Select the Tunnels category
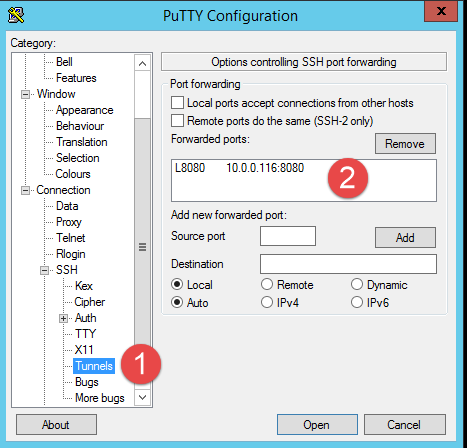This screenshot has height=448, width=467. [94, 366]
